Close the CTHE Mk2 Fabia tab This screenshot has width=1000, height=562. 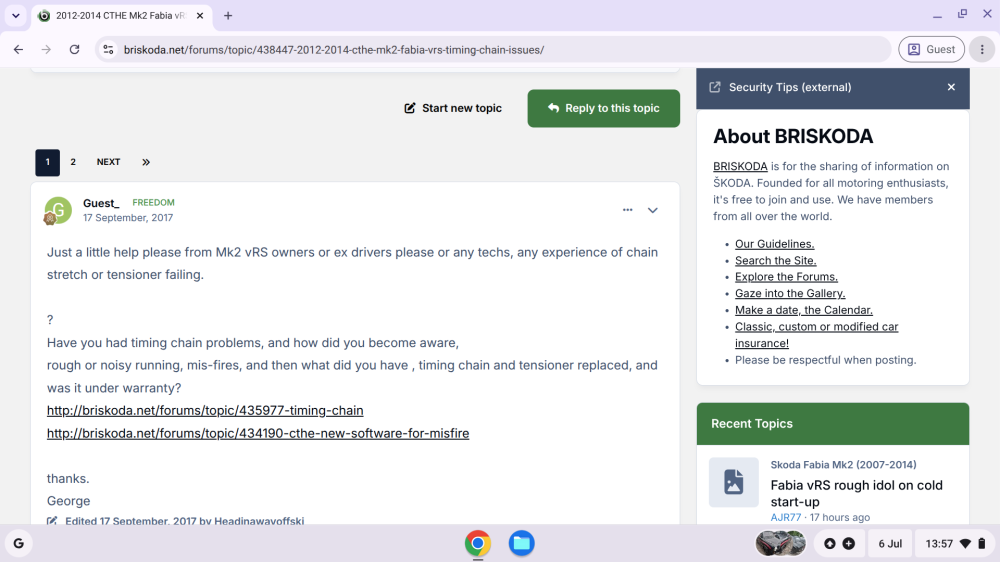tap(200, 15)
